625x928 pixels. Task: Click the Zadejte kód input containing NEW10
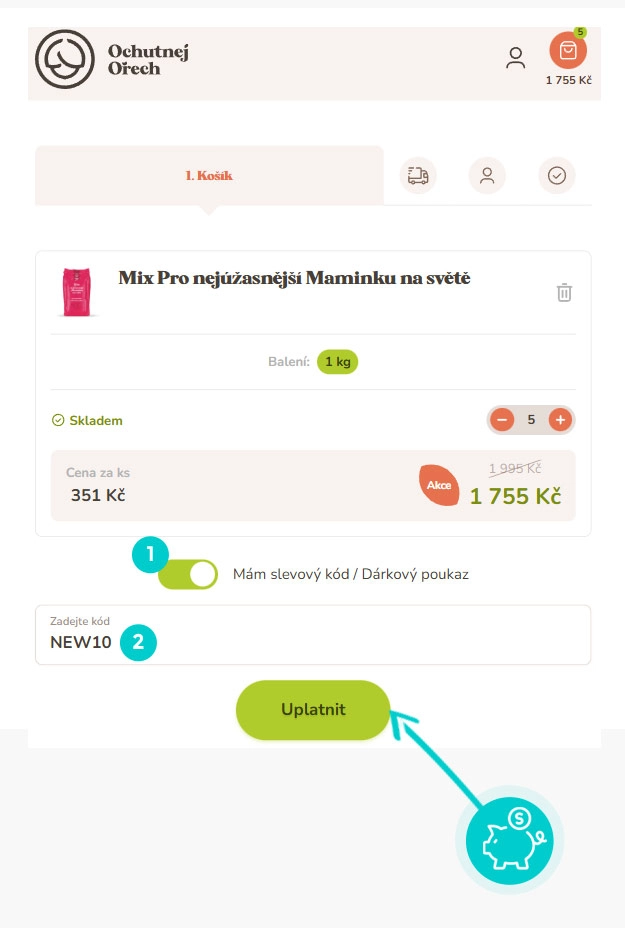(x=312, y=641)
